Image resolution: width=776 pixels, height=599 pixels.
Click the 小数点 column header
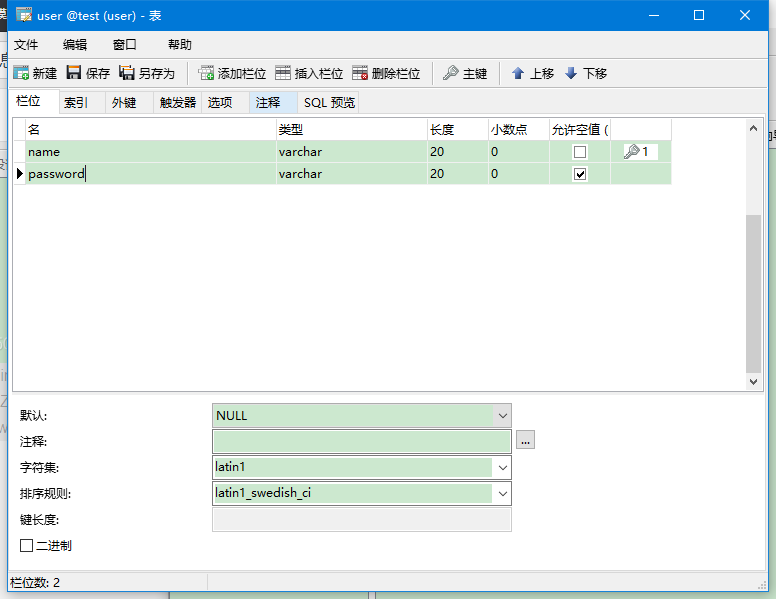(519, 130)
